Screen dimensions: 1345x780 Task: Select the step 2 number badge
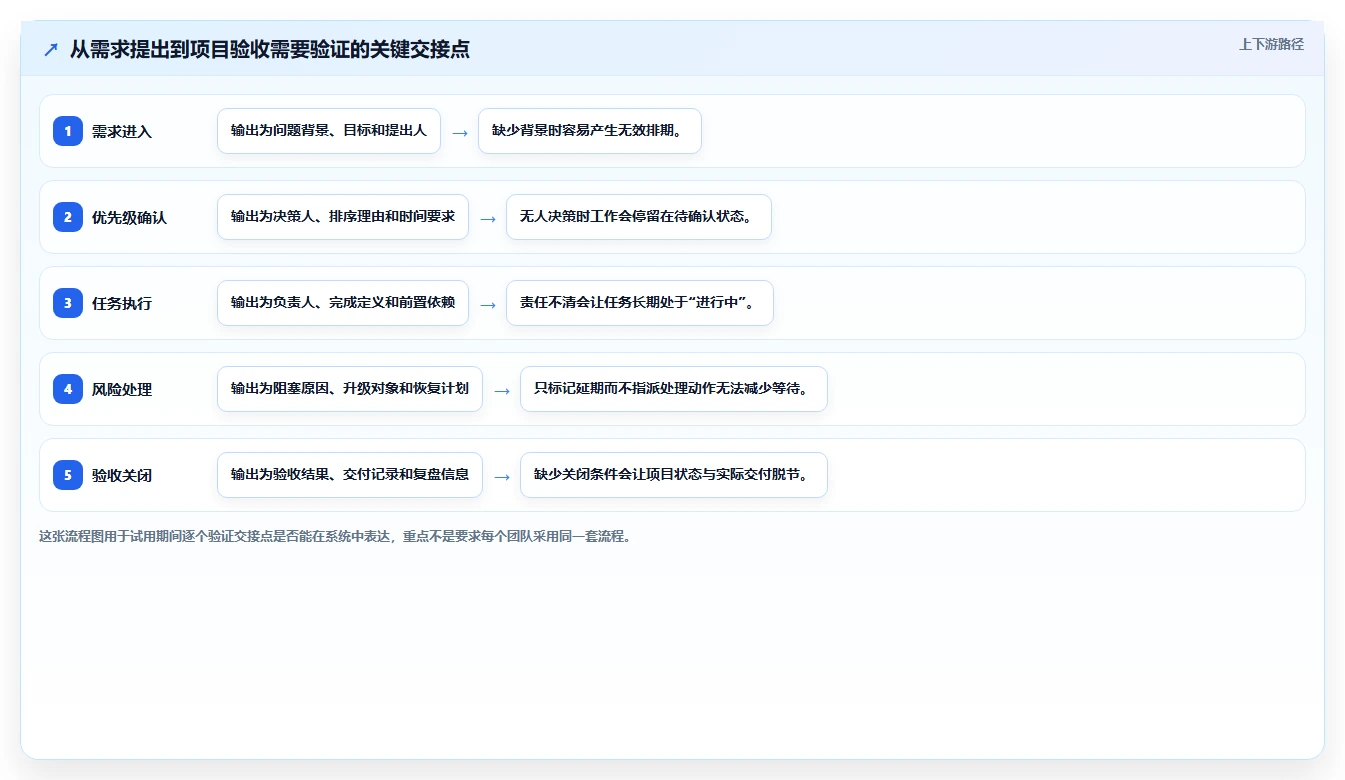coord(68,216)
